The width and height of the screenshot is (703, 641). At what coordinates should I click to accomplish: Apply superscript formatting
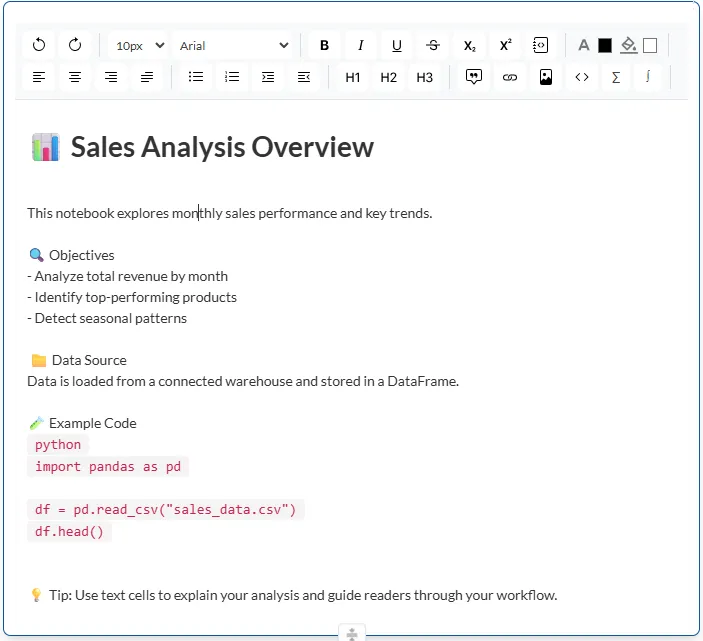[x=505, y=45]
